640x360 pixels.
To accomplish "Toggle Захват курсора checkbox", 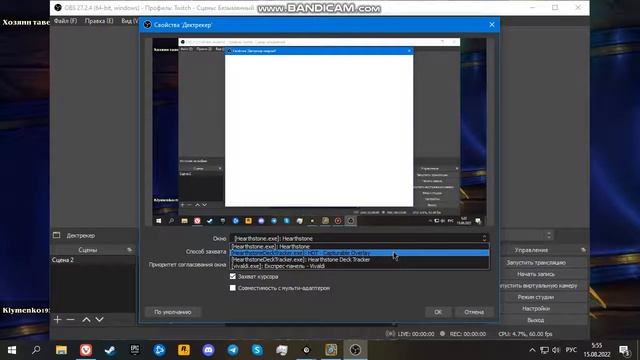I will pos(233,276).
